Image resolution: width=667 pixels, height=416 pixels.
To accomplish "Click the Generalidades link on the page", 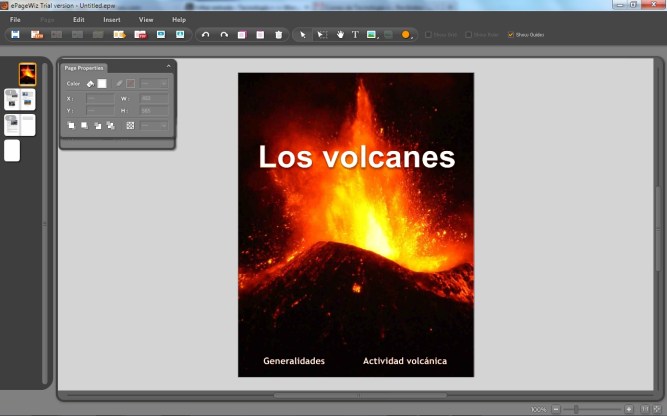I will (294, 361).
